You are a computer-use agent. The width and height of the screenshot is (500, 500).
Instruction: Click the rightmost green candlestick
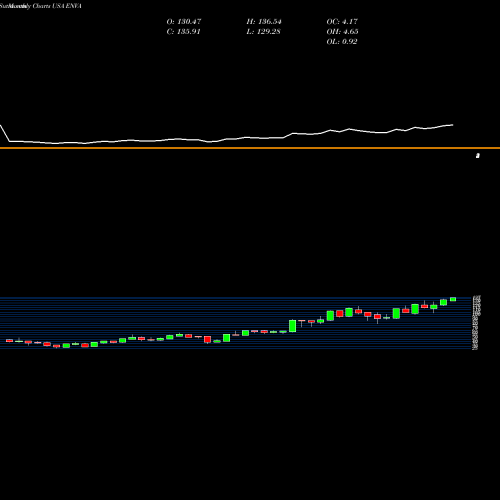coord(453,299)
